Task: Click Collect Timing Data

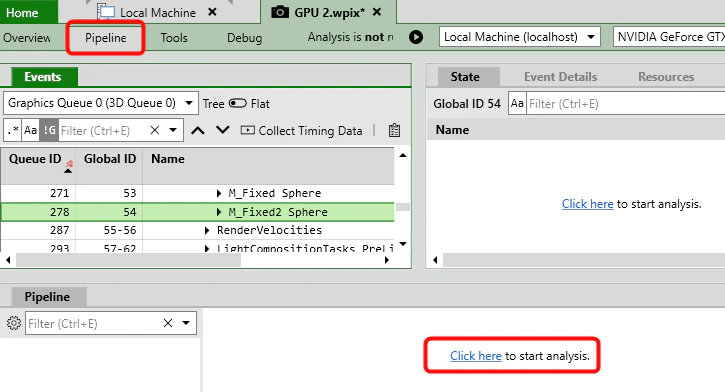Action: (301, 131)
